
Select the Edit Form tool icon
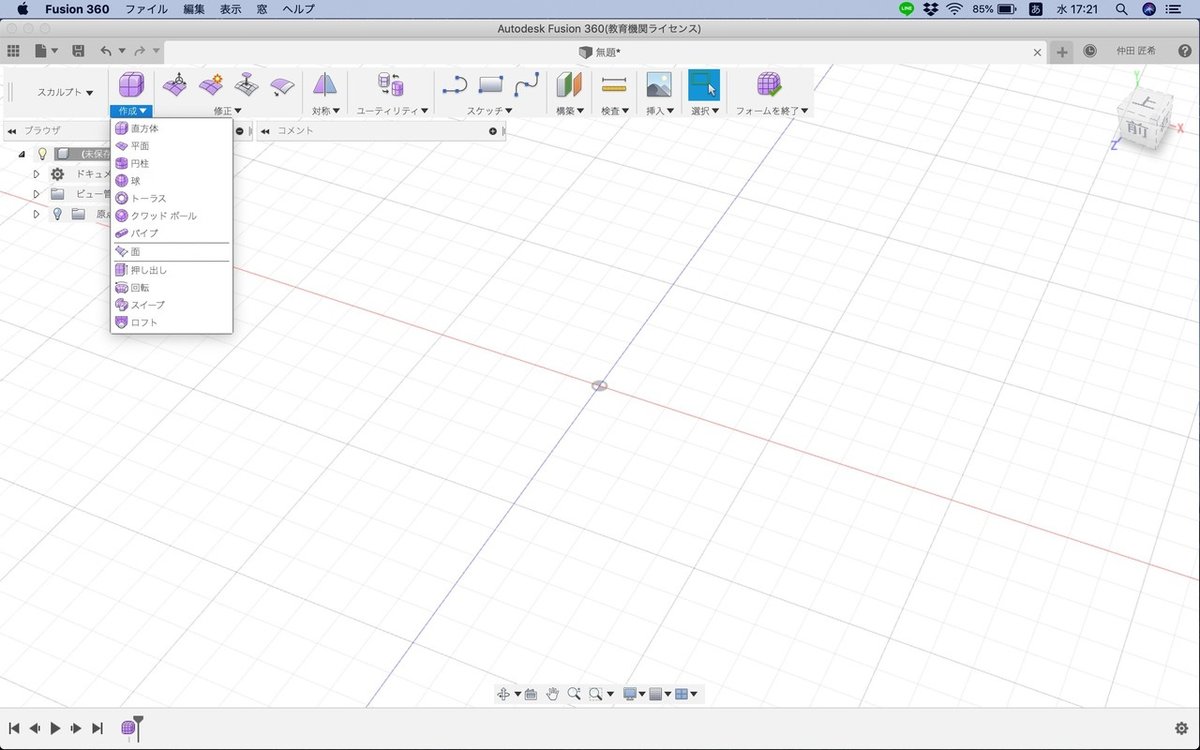(175, 85)
